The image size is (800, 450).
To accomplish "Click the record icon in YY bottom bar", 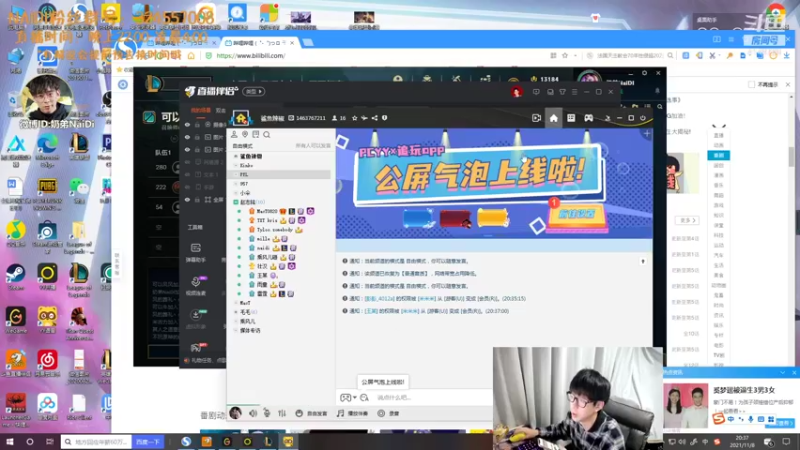I will 381,413.
